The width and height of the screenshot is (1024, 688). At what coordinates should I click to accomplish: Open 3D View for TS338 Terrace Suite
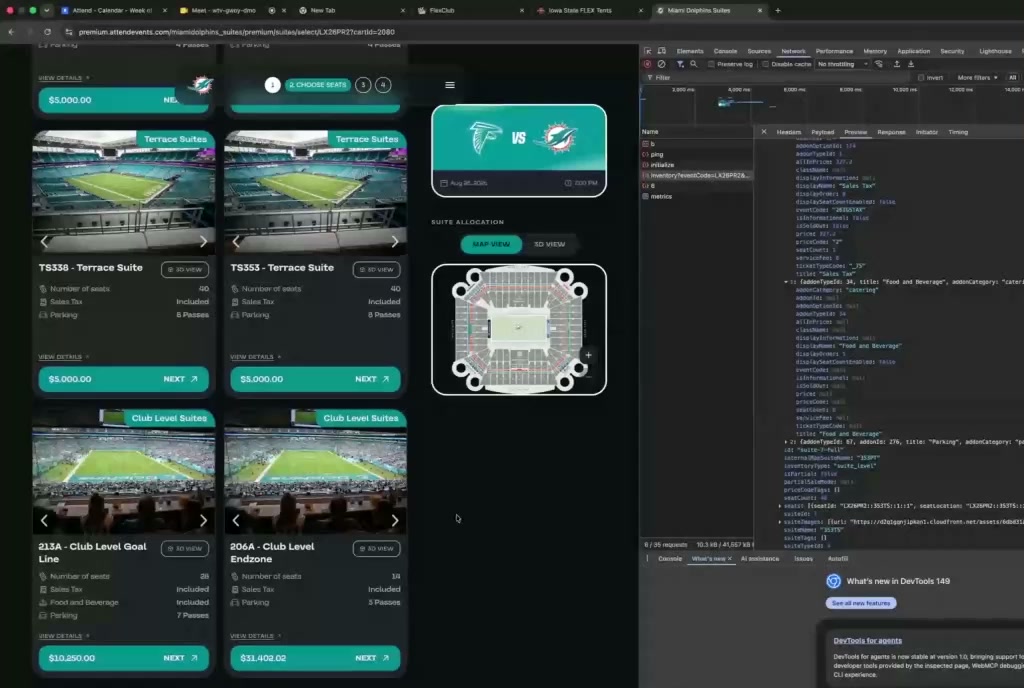click(185, 270)
